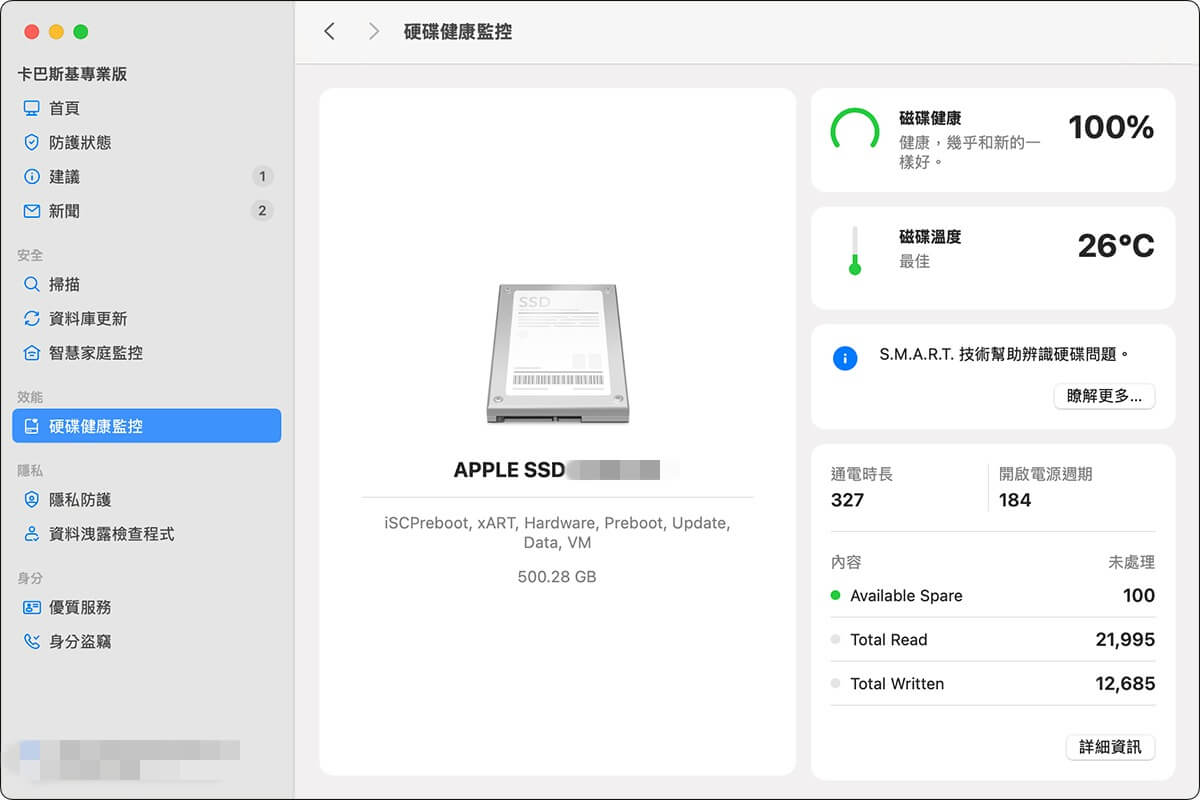The width and height of the screenshot is (1200, 800).
Task: Click the SSD drive image
Action: tap(557, 353)
